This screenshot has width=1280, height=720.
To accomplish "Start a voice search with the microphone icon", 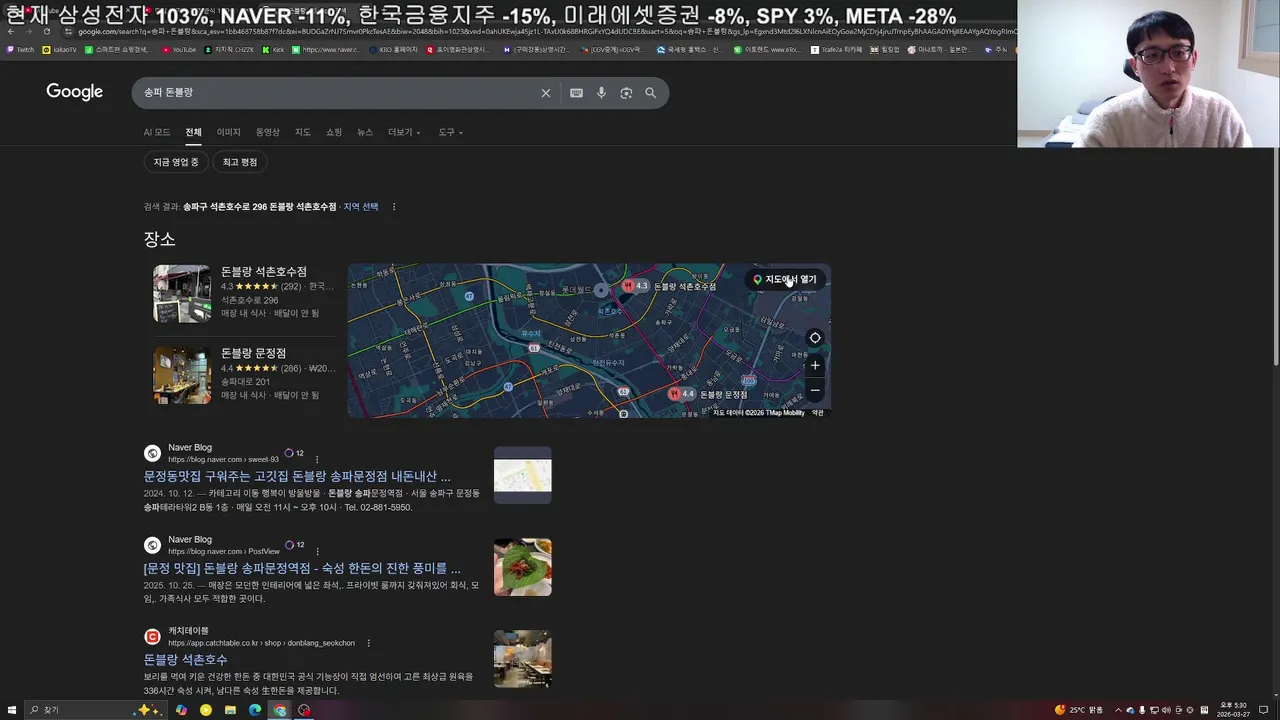I will pyautogui.click(x=601, y=93).
